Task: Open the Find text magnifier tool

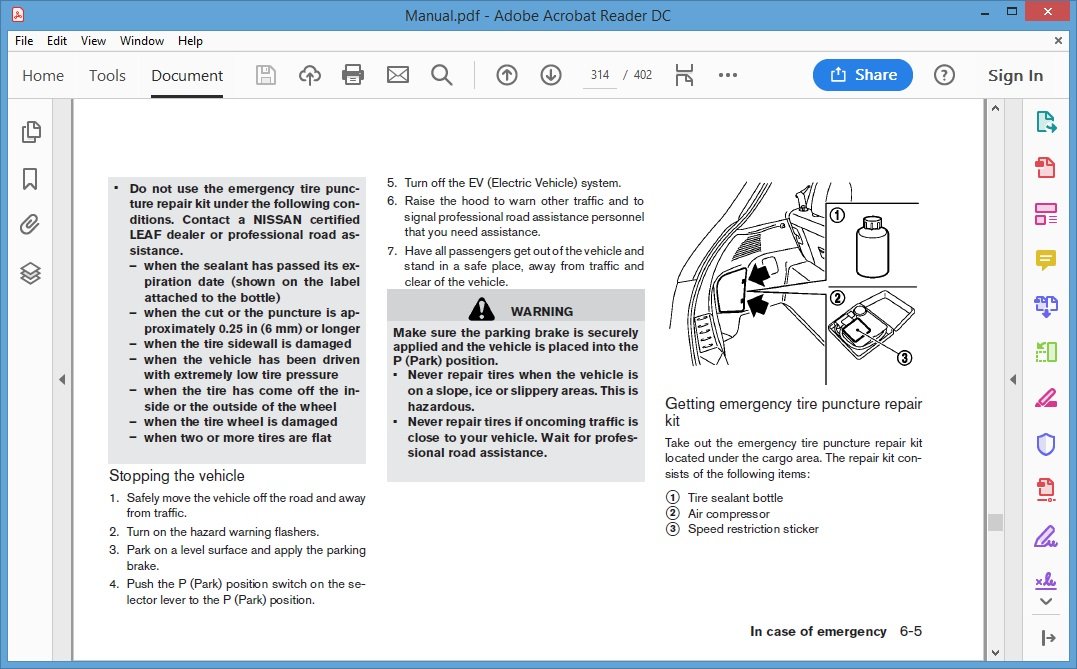Action: click(441, 75)
